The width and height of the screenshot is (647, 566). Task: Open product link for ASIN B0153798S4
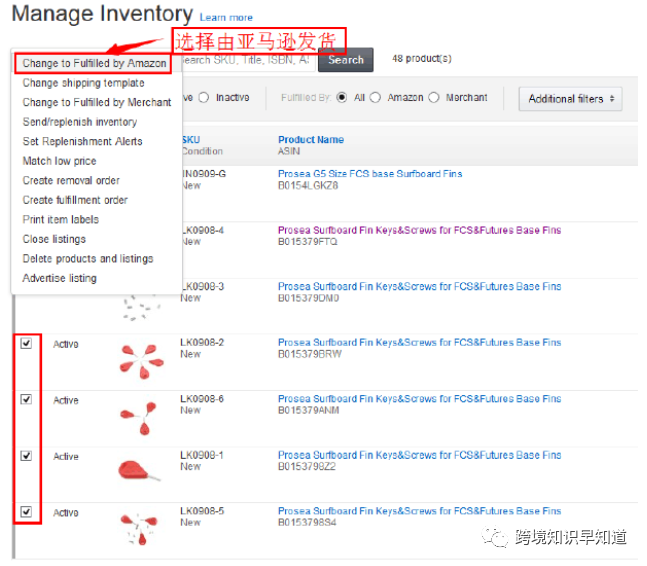tap(419, 511)
